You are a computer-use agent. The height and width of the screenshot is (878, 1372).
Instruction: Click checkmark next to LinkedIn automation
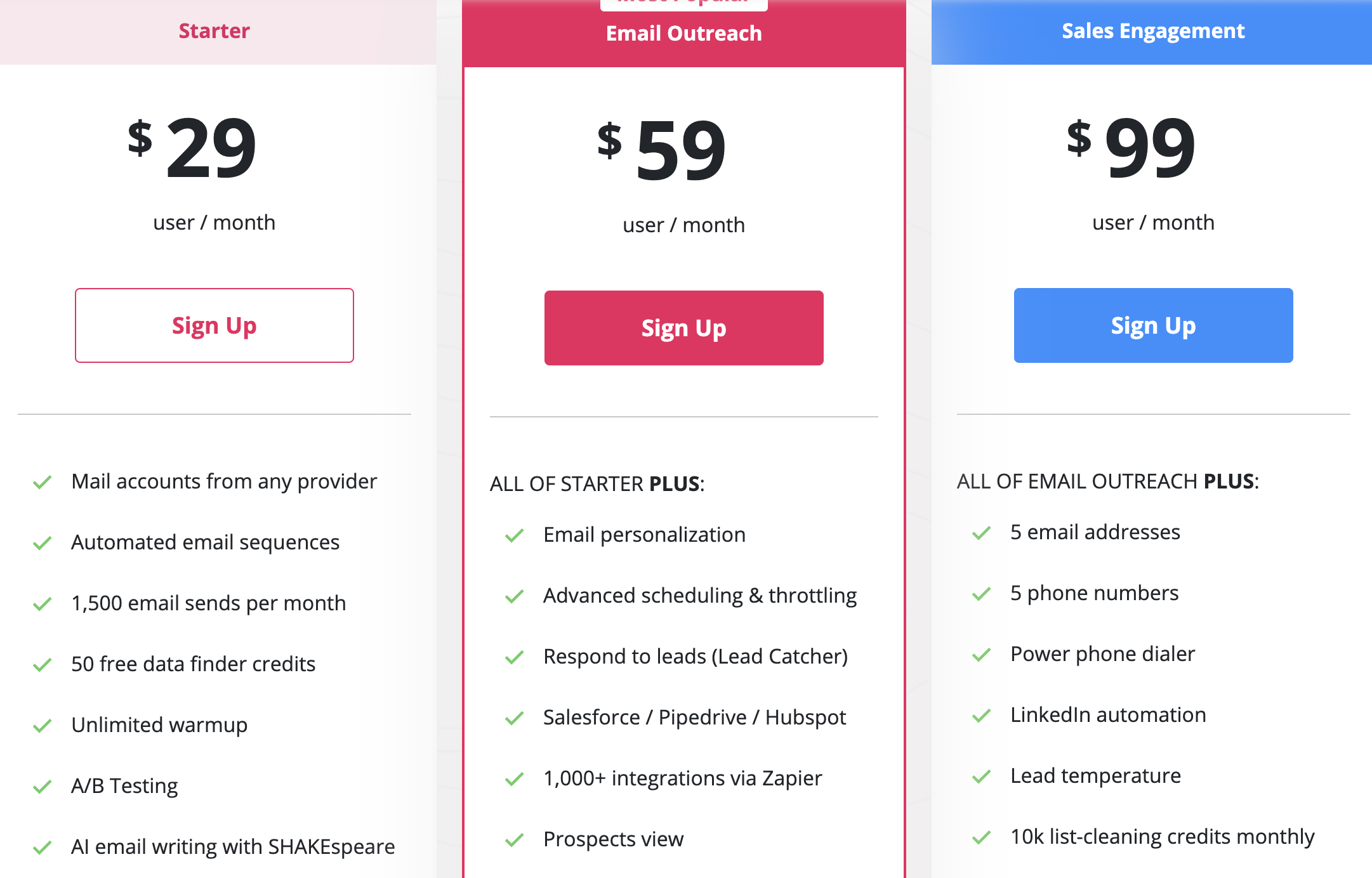pos(981,716)
